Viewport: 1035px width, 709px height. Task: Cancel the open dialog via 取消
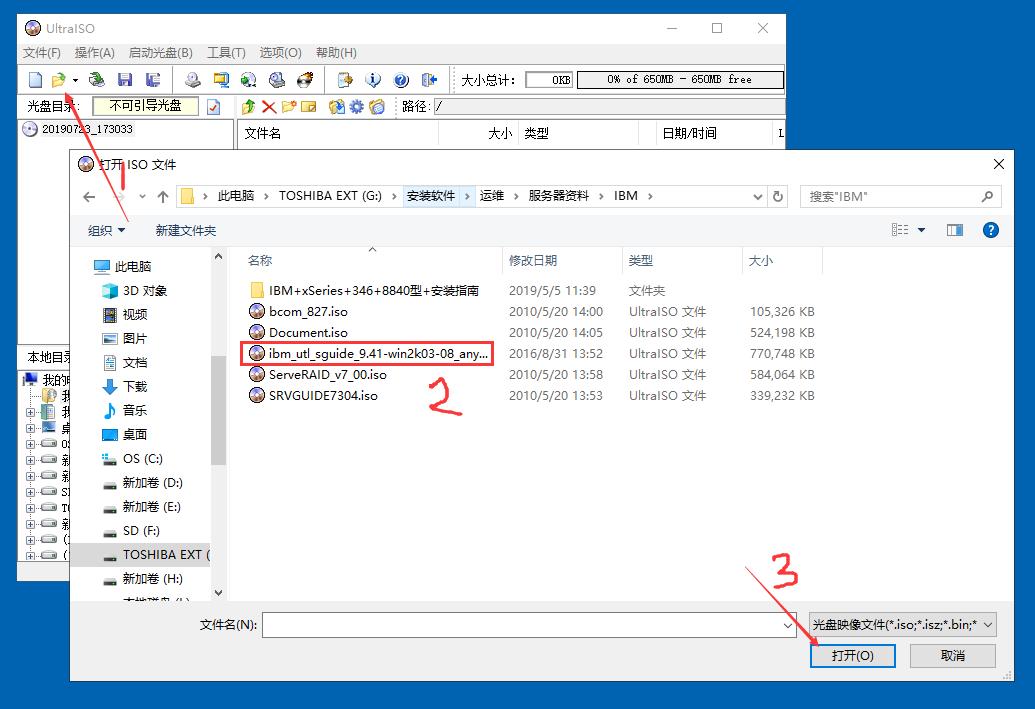click(951, 655)
